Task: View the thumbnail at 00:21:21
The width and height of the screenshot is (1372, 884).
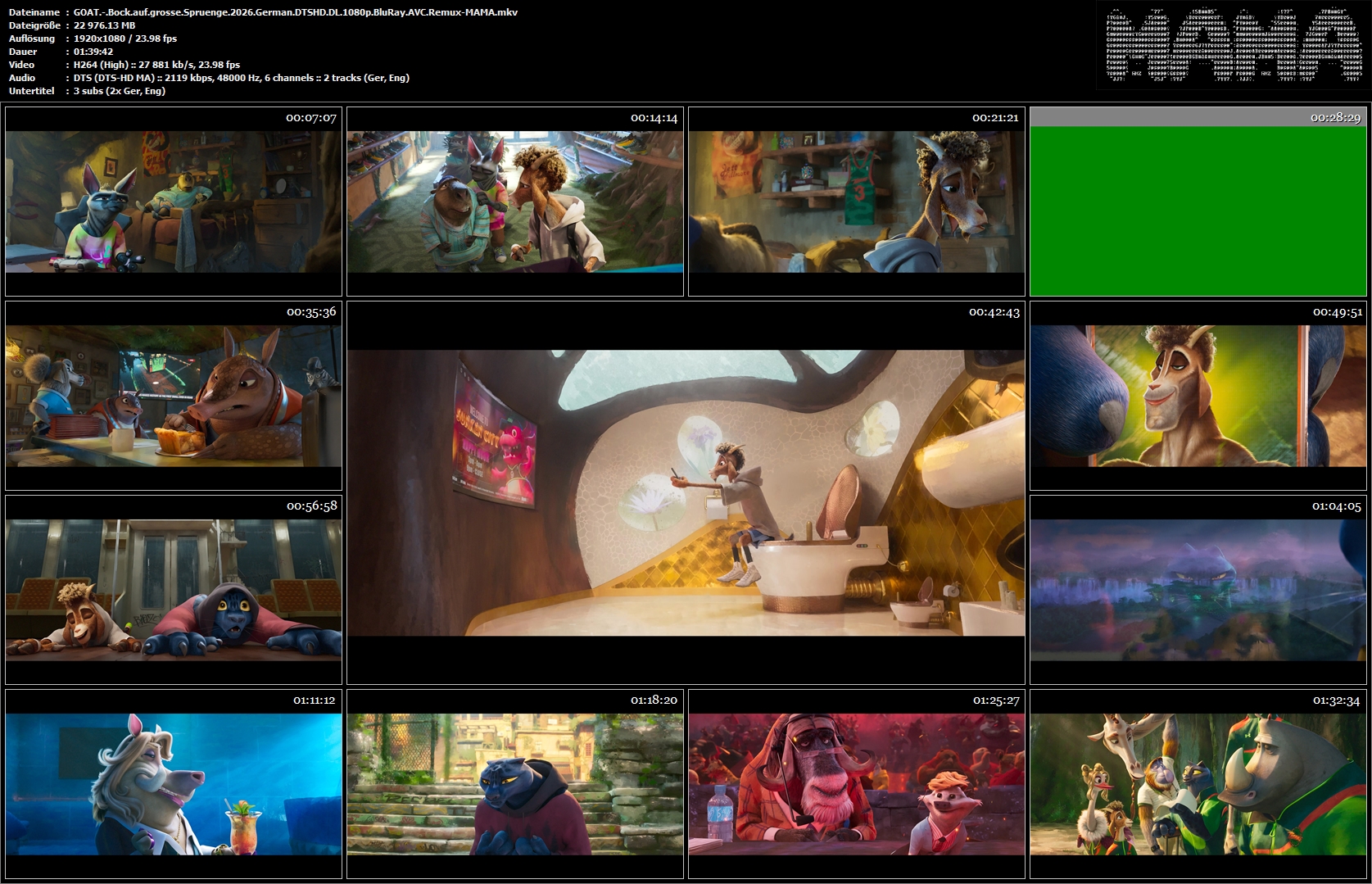Action: (857, 202)
